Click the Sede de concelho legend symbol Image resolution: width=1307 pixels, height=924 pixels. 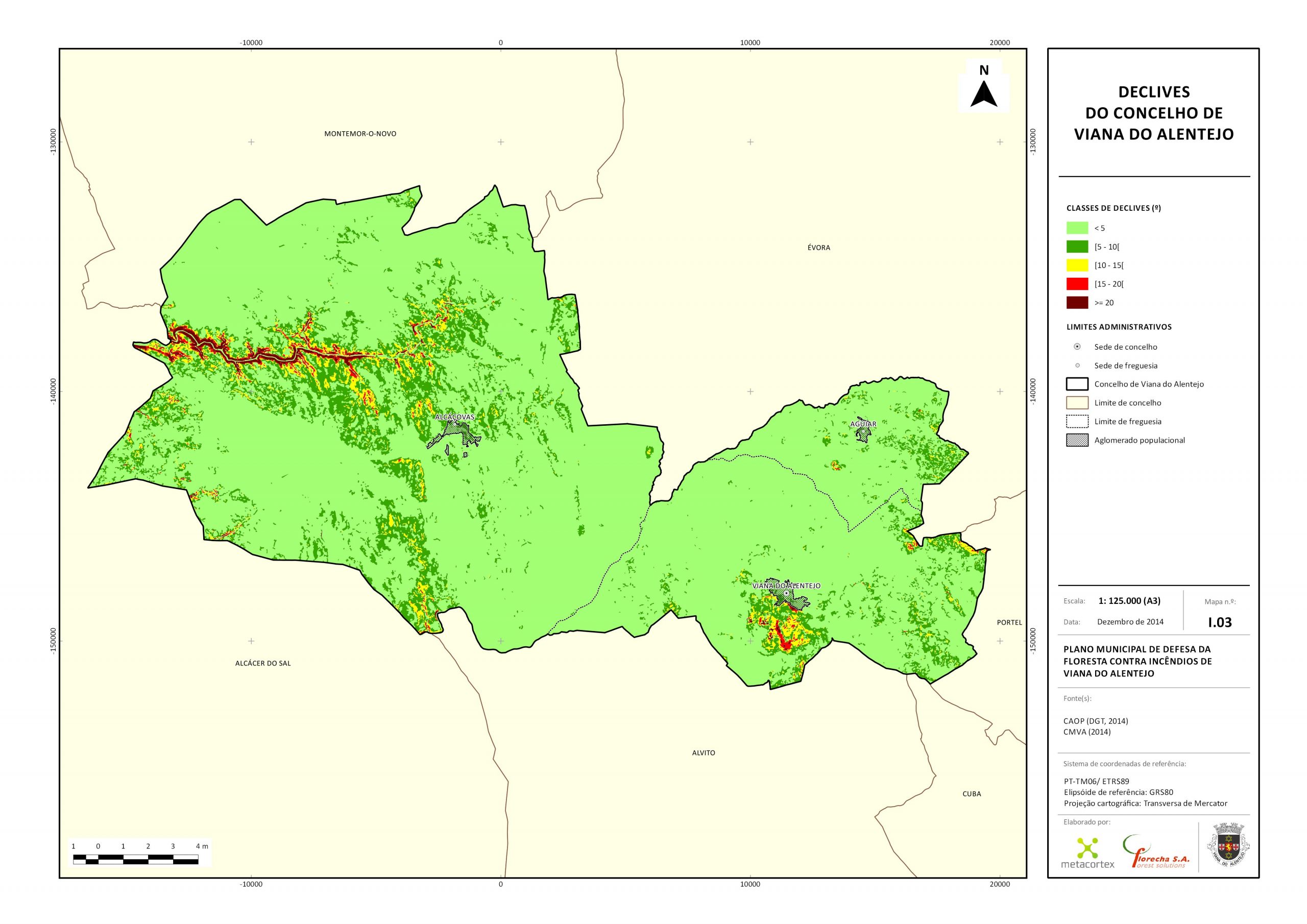point(1077,347)
